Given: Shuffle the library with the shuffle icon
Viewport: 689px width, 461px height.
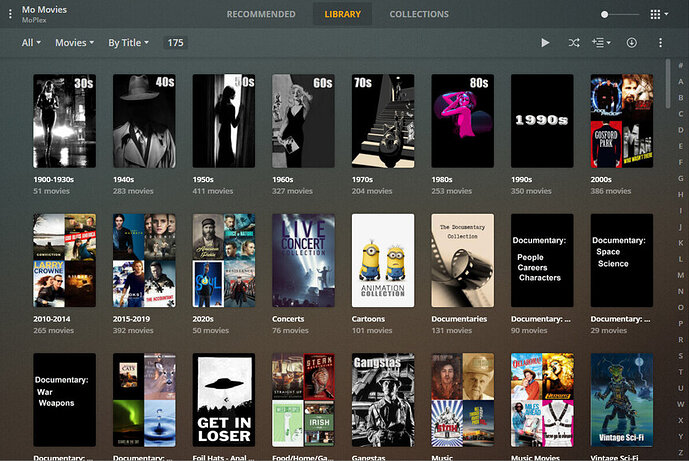Looking at the screenshot, I should [x=573, y=43].
